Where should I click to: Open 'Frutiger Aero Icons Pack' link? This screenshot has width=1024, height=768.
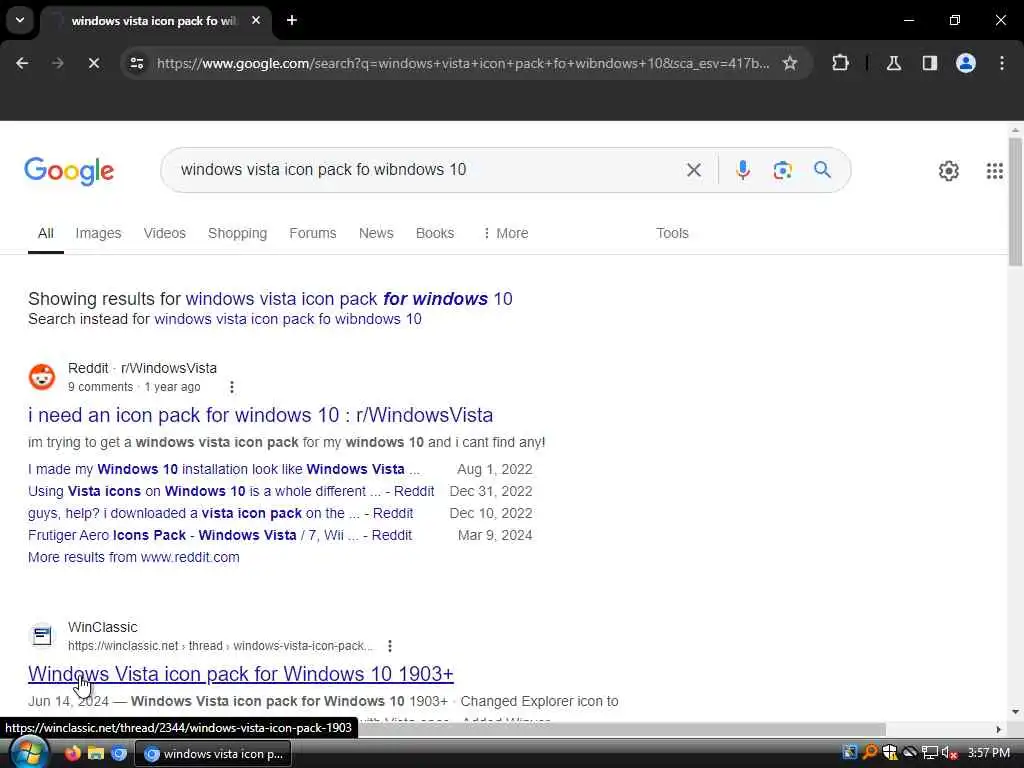(x=220, y=536)
